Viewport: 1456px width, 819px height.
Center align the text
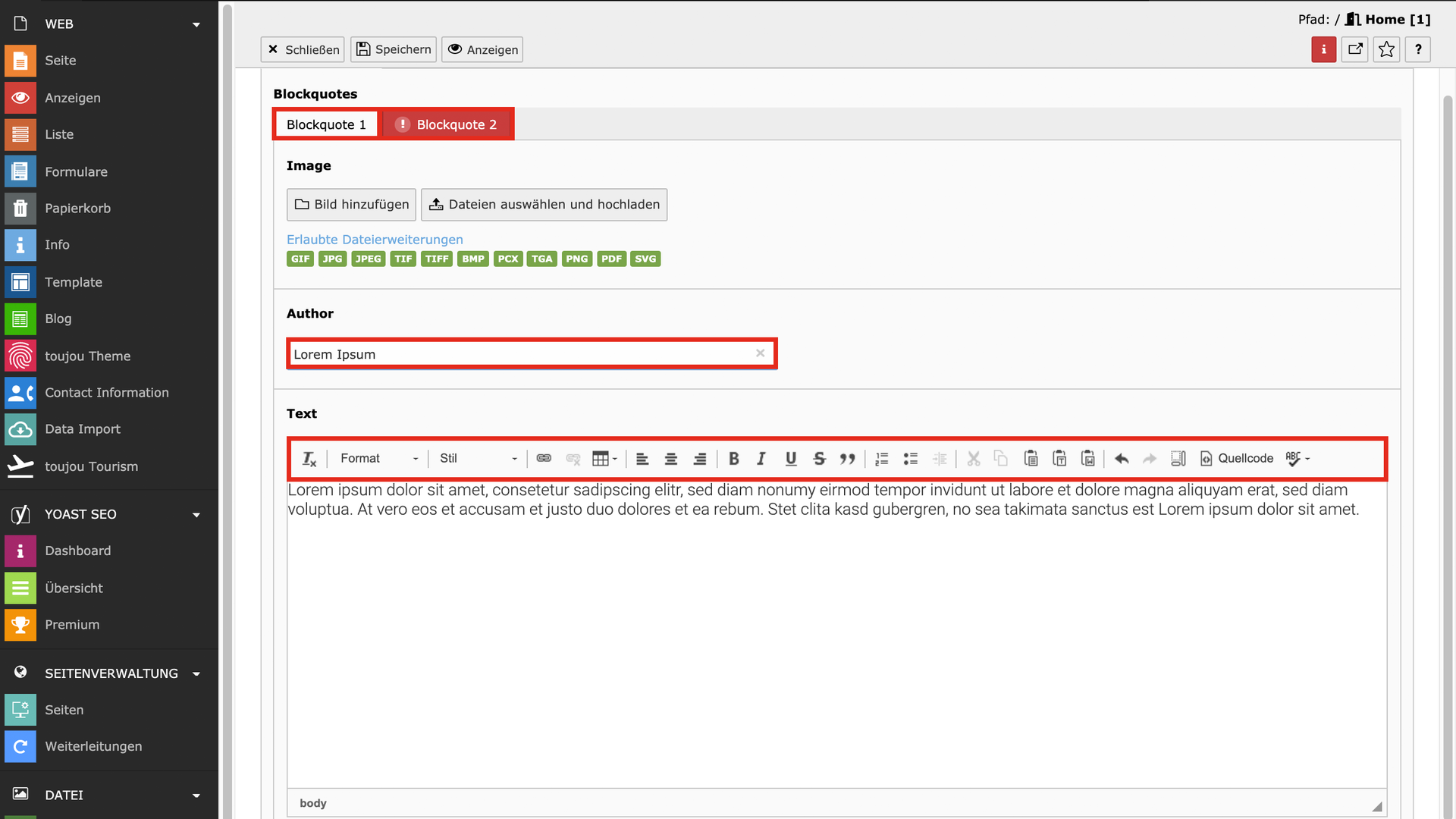pyautogui.click(x=671, y=459)
